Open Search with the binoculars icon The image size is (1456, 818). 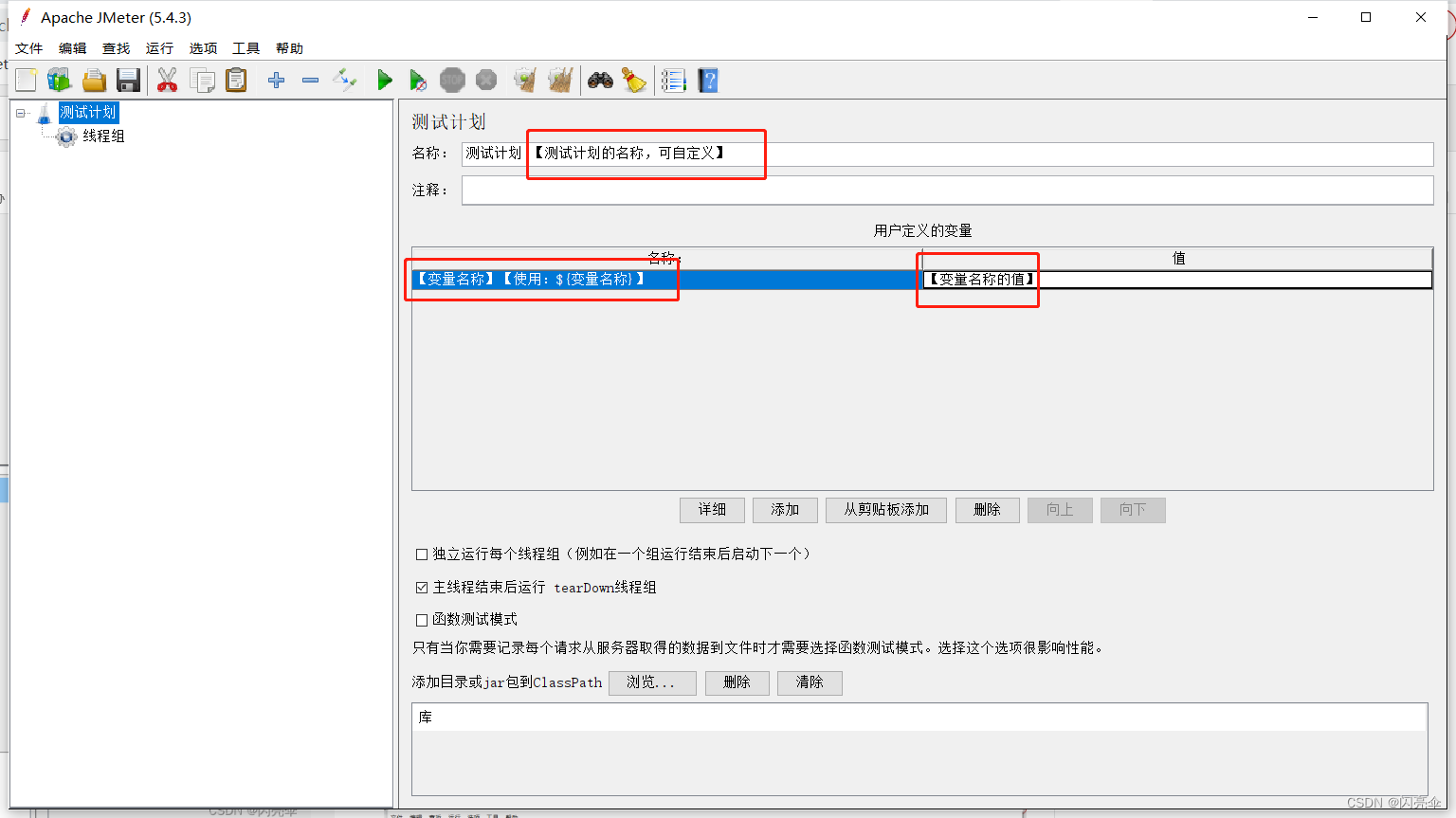[x=600, y=81]
